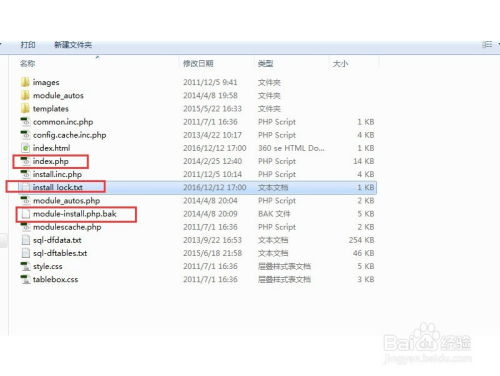
Task: Click the sql-dfdata.txt document icon
Action: pos(25,240)
